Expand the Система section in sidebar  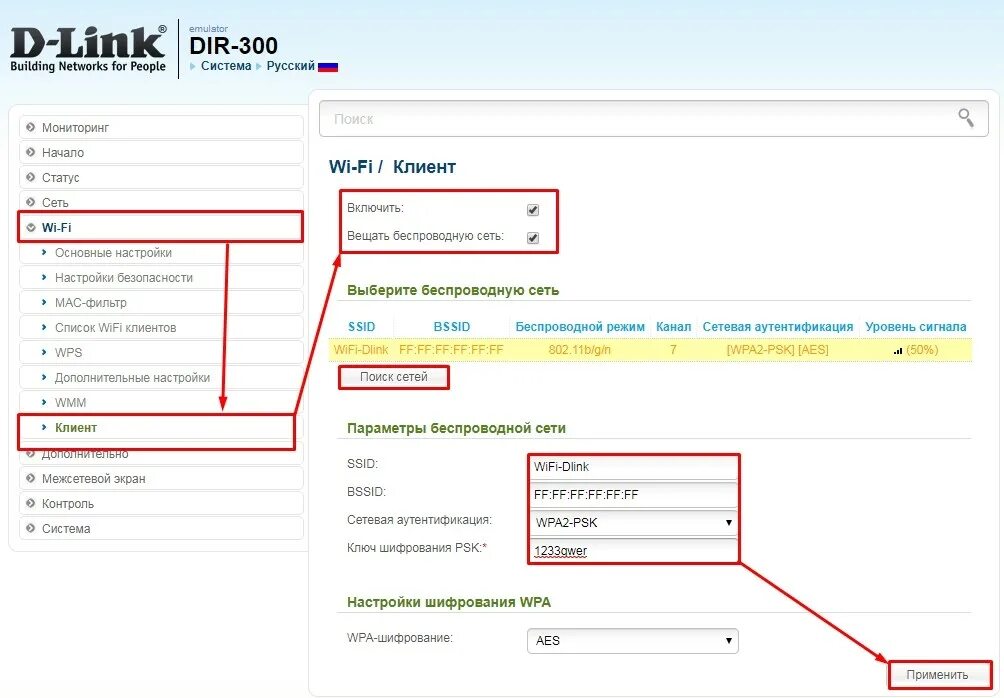coord(161,528)
